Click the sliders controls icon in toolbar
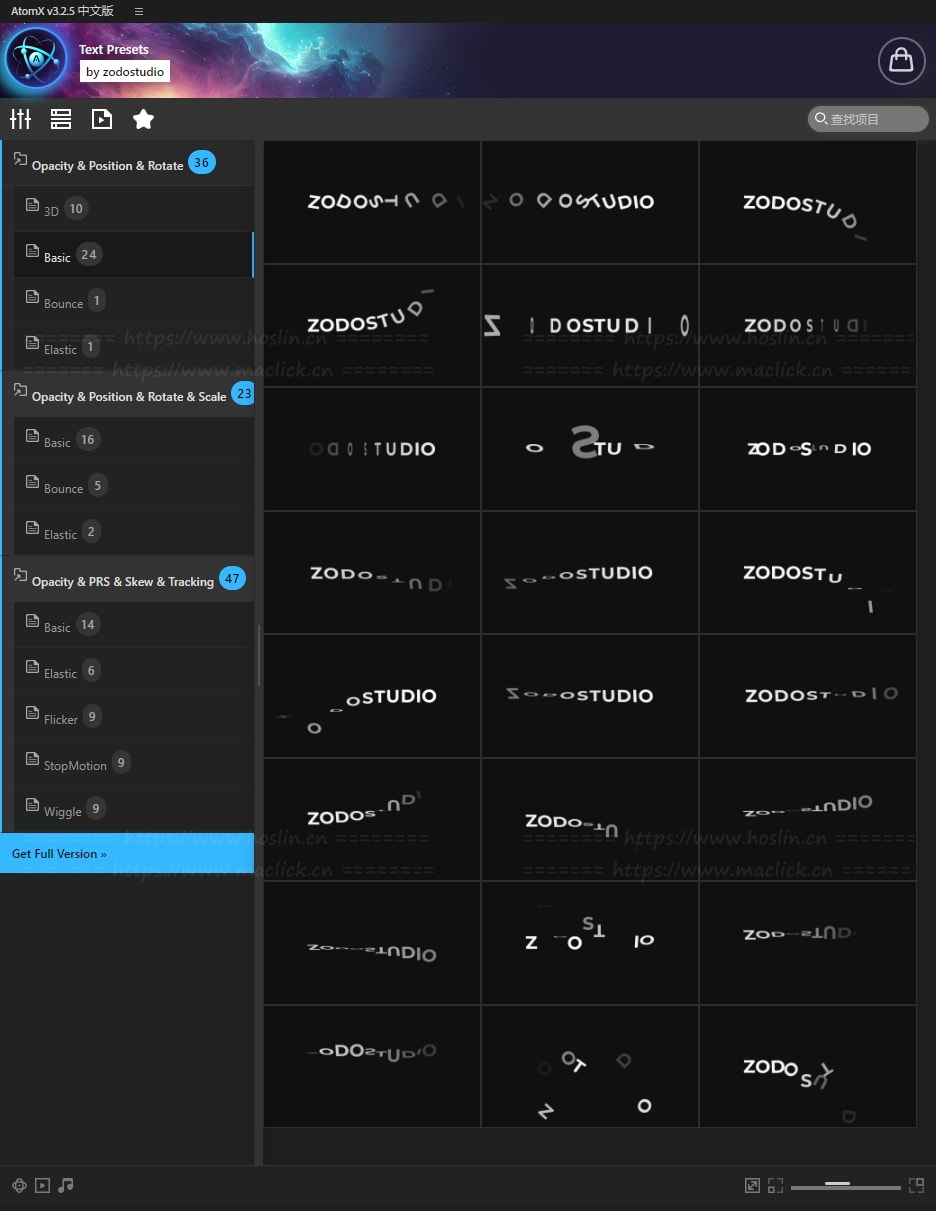 point(20,119)
